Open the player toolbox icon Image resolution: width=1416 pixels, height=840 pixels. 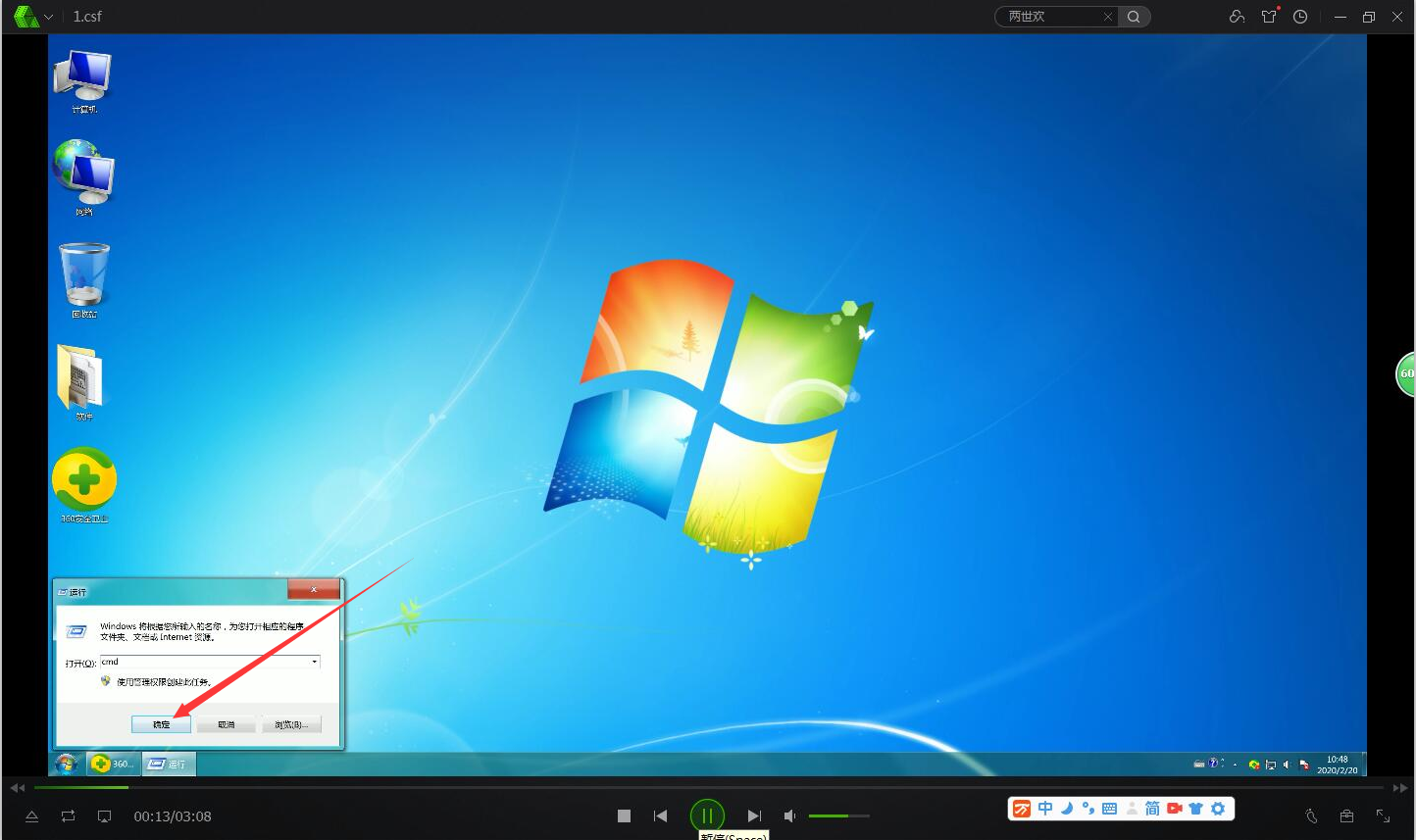[x=1346, y=815]
